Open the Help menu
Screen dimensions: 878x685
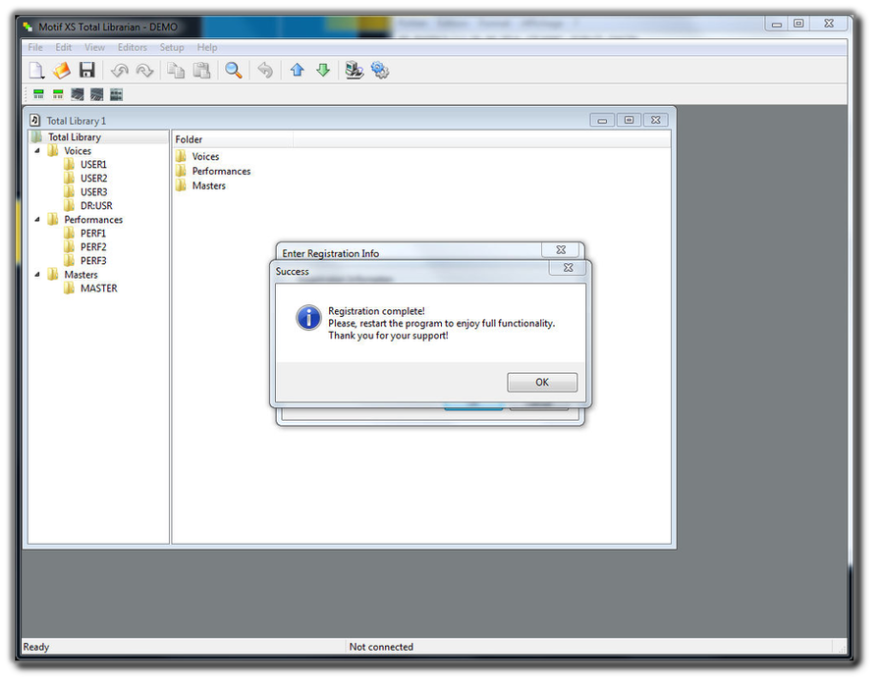coord(207,48)
